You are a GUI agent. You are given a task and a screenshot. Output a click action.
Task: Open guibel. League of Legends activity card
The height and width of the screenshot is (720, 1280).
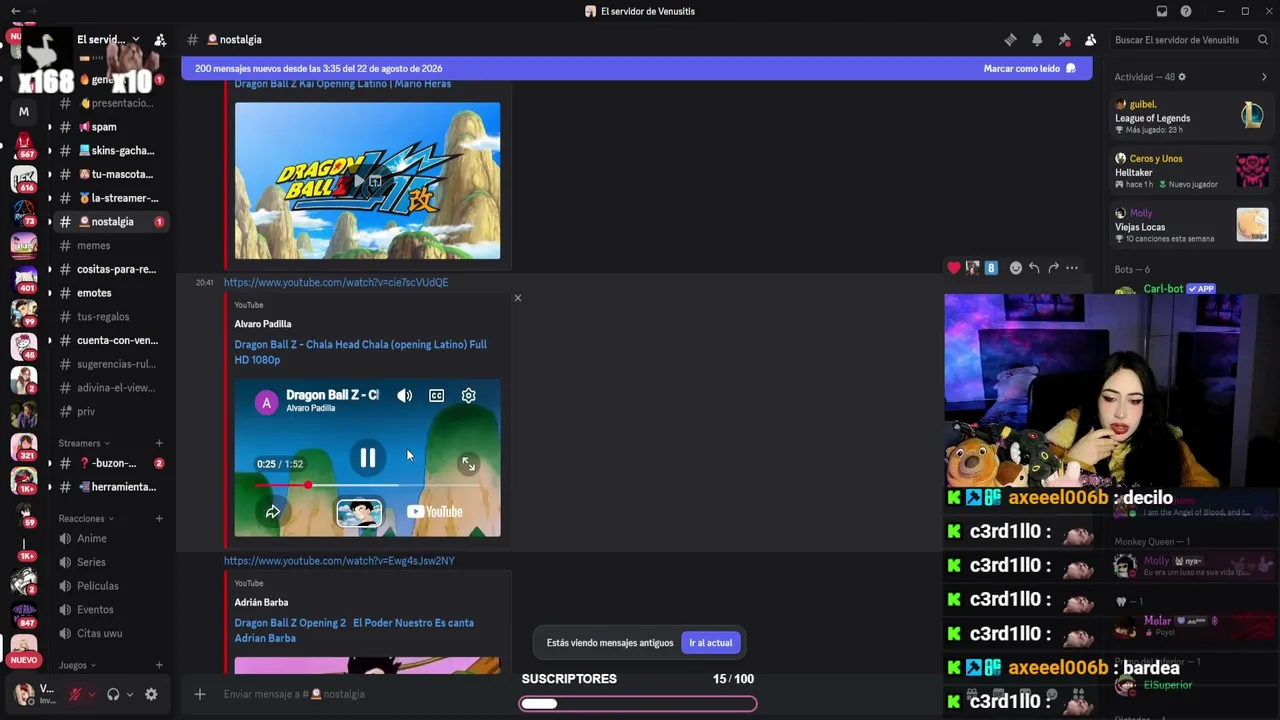pos(1190,117)
